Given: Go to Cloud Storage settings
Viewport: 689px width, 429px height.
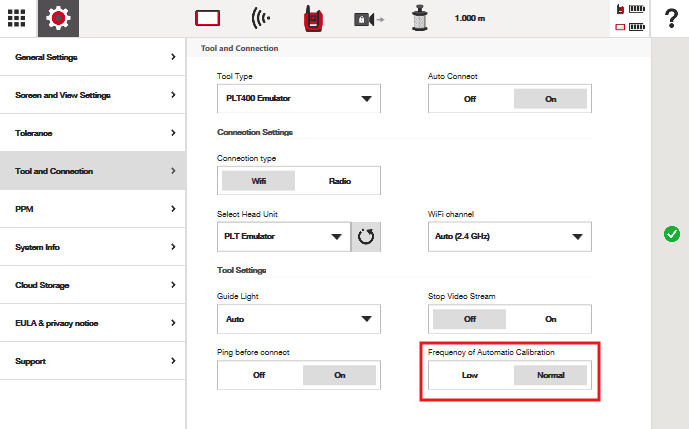Looking at the screenshot, I should [x=94, y=285].
